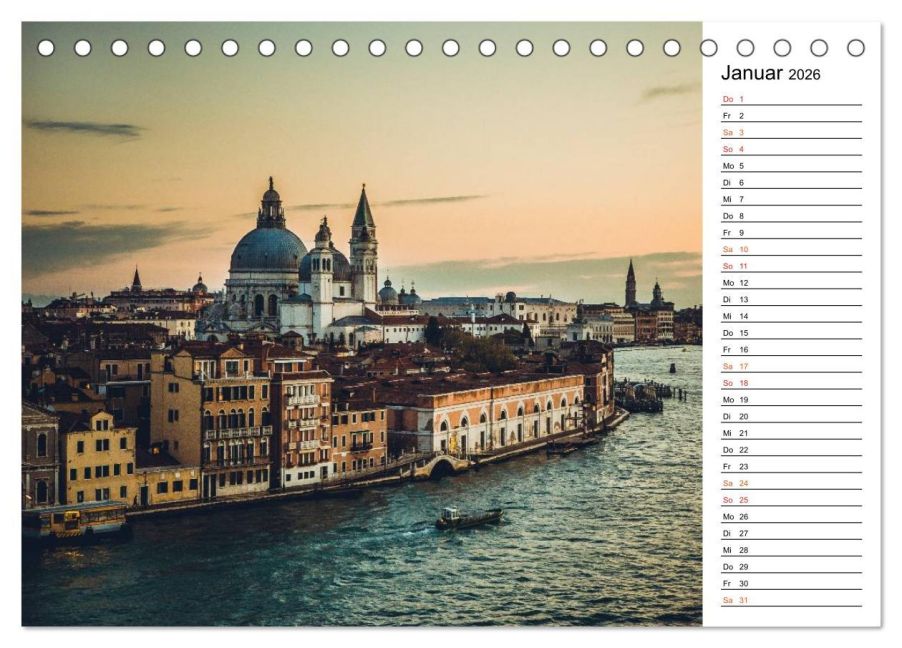Click the Januar 2026 month heading
Screen dimensions: 902x648
770,73
